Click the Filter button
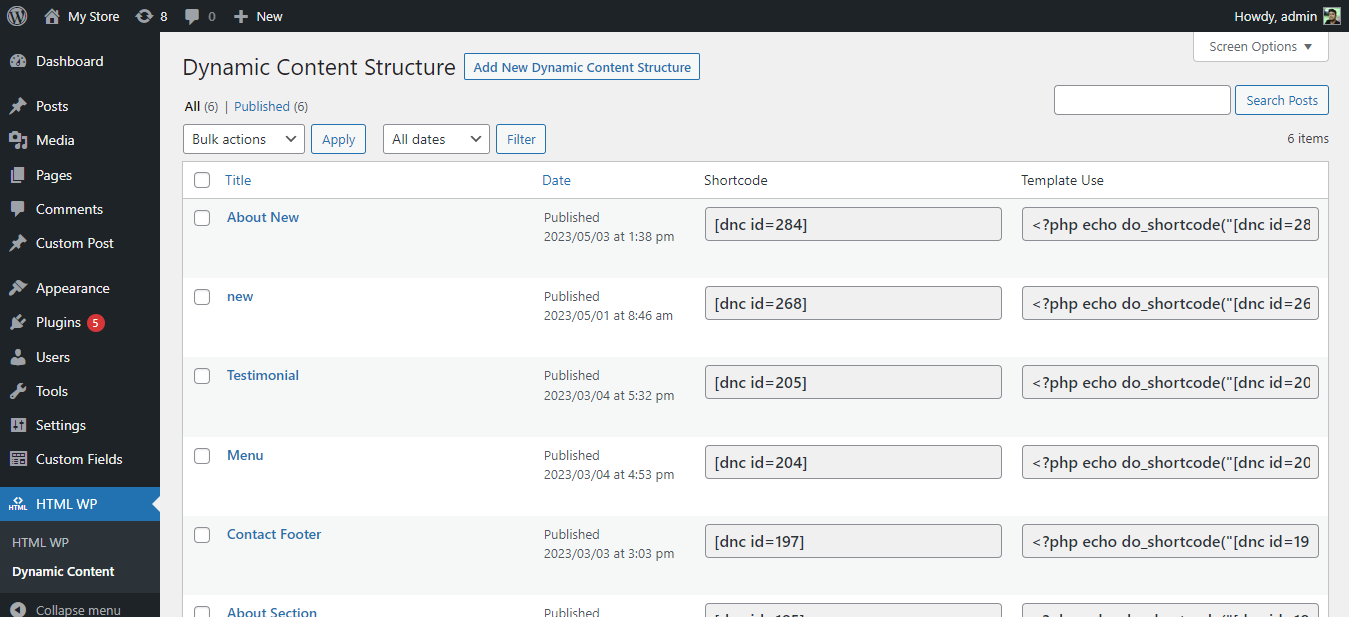The image size is (1349, 617). [521, 139]
